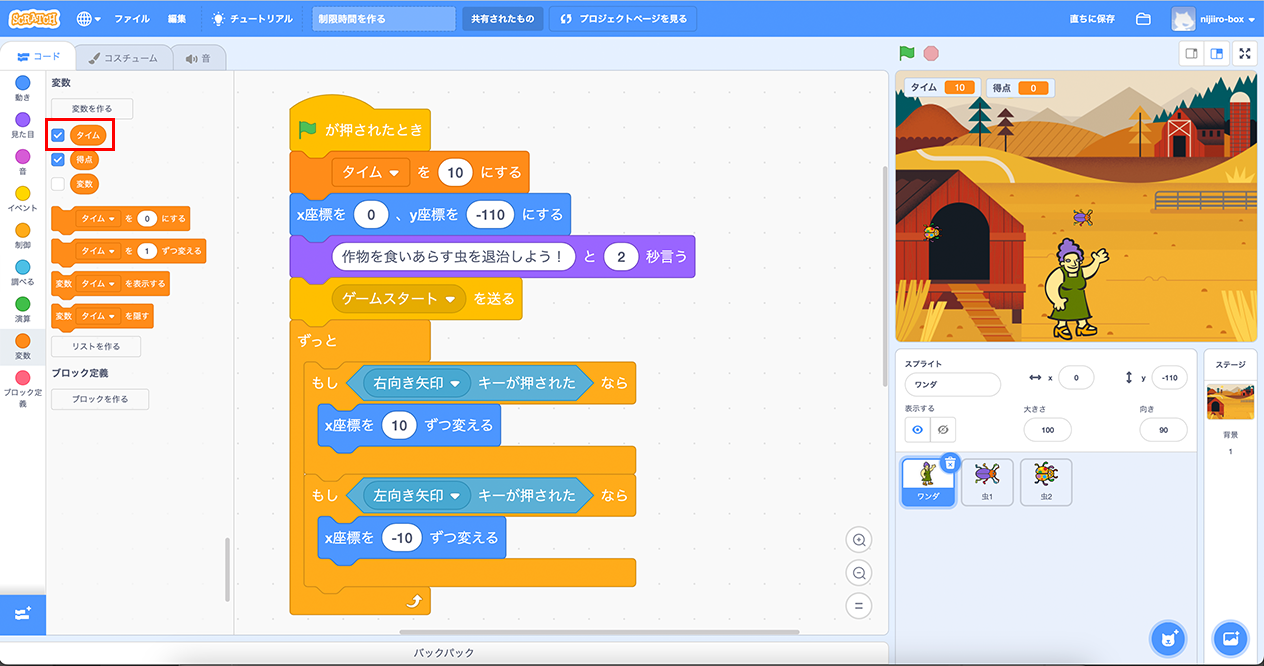Select the 虫1 sprite thumbnail
1264x666 pixels.
pos(986,482)
